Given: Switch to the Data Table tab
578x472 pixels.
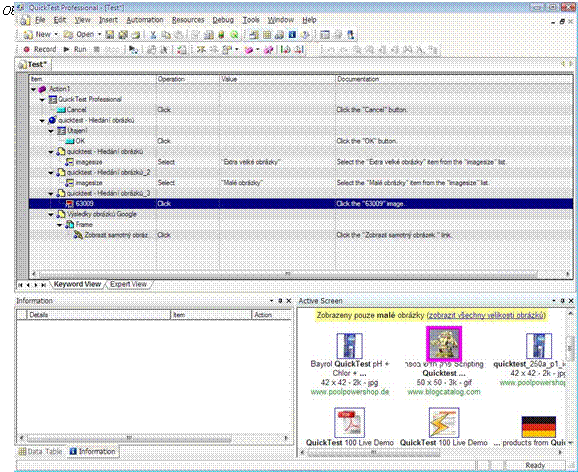Looking at the screenshot, I should pyautogui.click(x=40, y=451).
